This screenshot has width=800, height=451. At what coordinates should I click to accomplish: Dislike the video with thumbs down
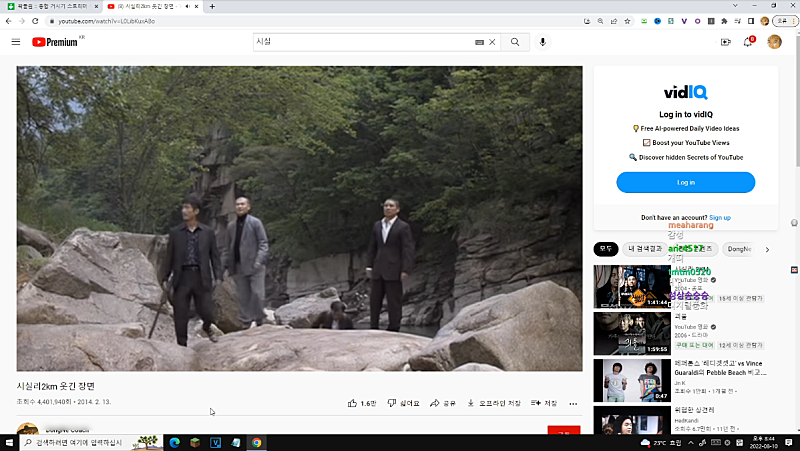point(403,403)
